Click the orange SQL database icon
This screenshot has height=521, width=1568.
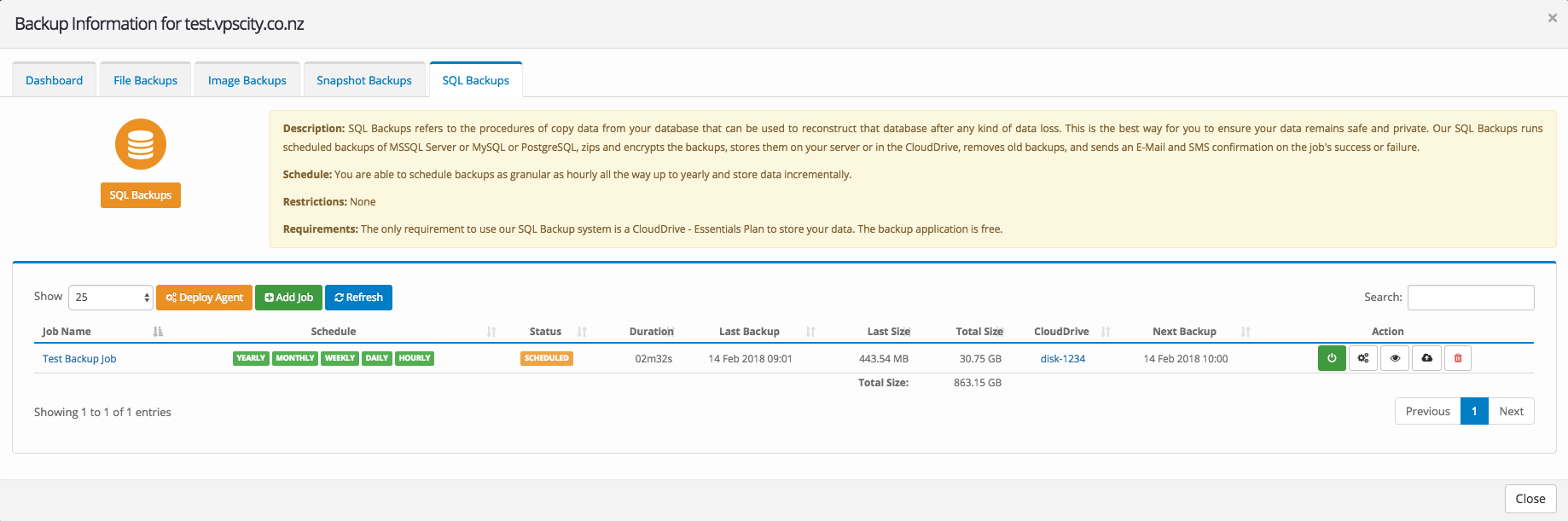tap(141, 144)
